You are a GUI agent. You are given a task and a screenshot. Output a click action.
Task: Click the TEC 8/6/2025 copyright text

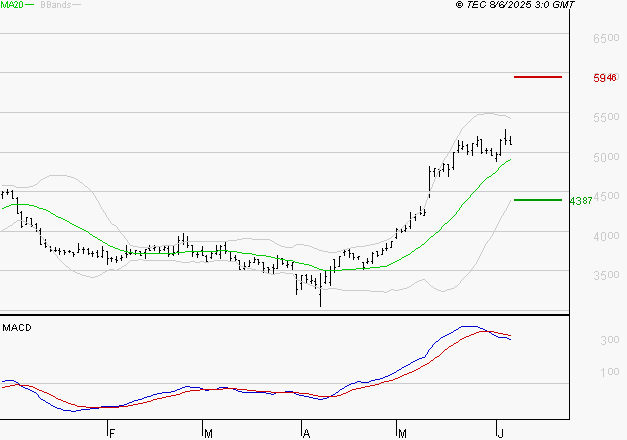point(515,5)
